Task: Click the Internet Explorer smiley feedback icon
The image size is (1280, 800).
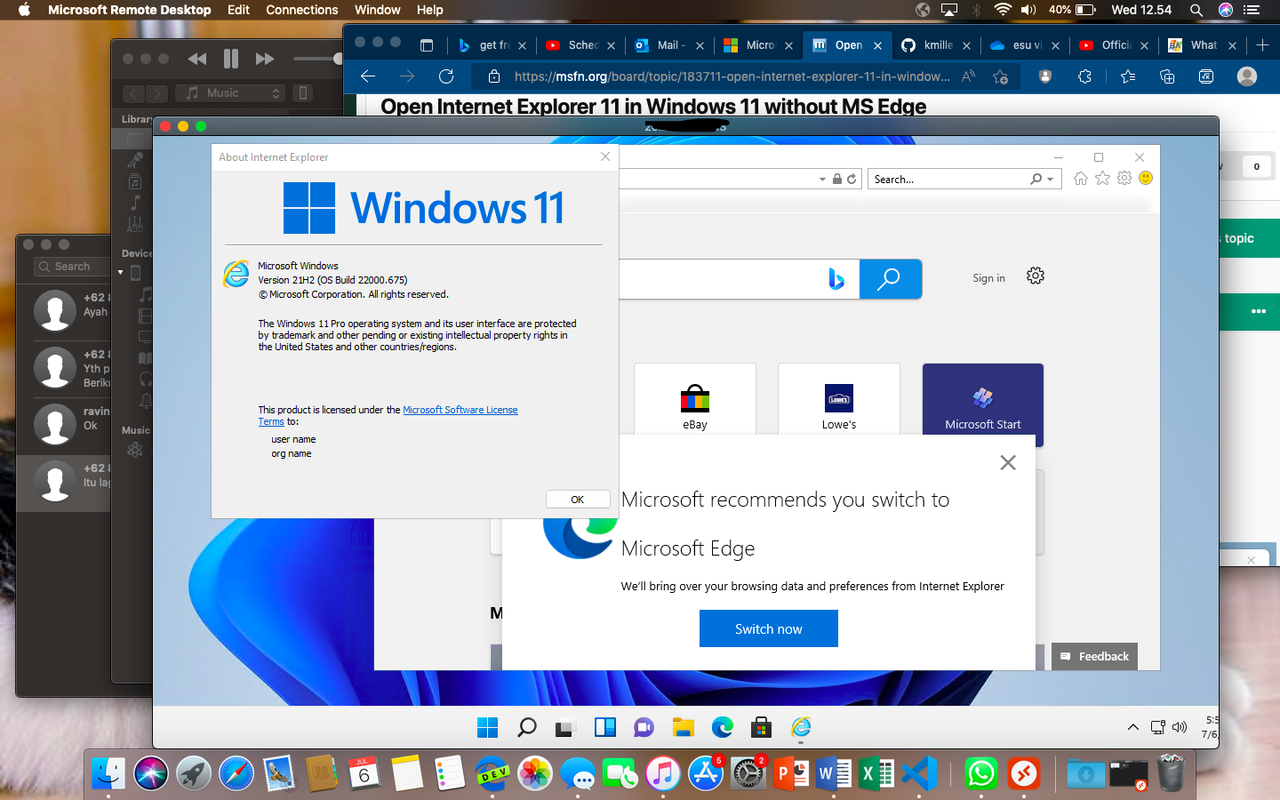Action: click(1146, 178)
